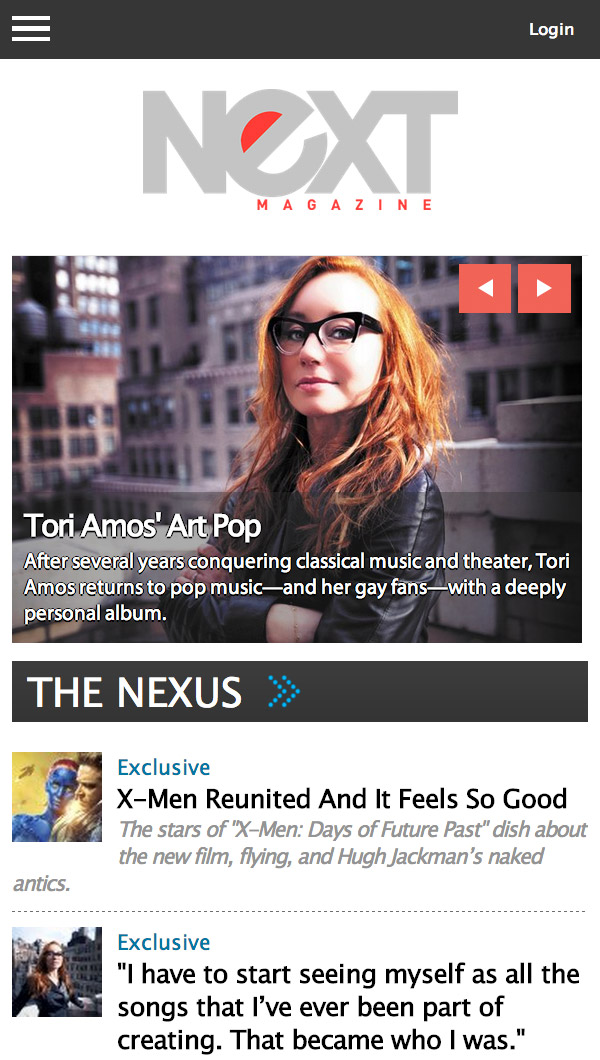Click the Exclusive tag above Tori quote
Viewport: 600px width, 1060px height.
click(164, 942)
